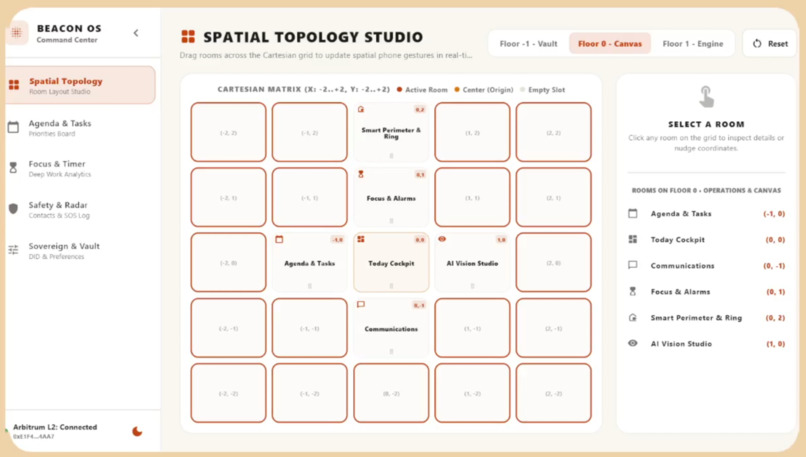Click the Beacon OS logo icon
This screenshot has height=457, width=806.
click(16, 33)
